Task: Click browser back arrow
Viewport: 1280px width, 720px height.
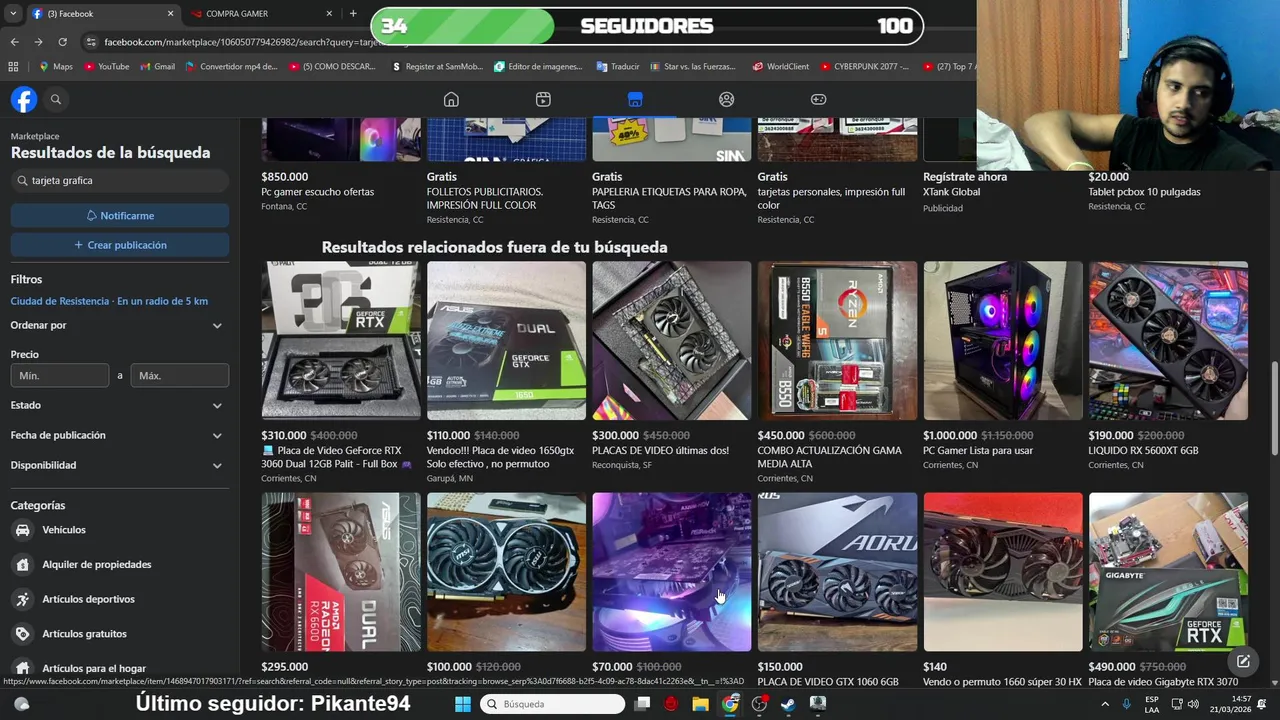Action: pos(14,42)
